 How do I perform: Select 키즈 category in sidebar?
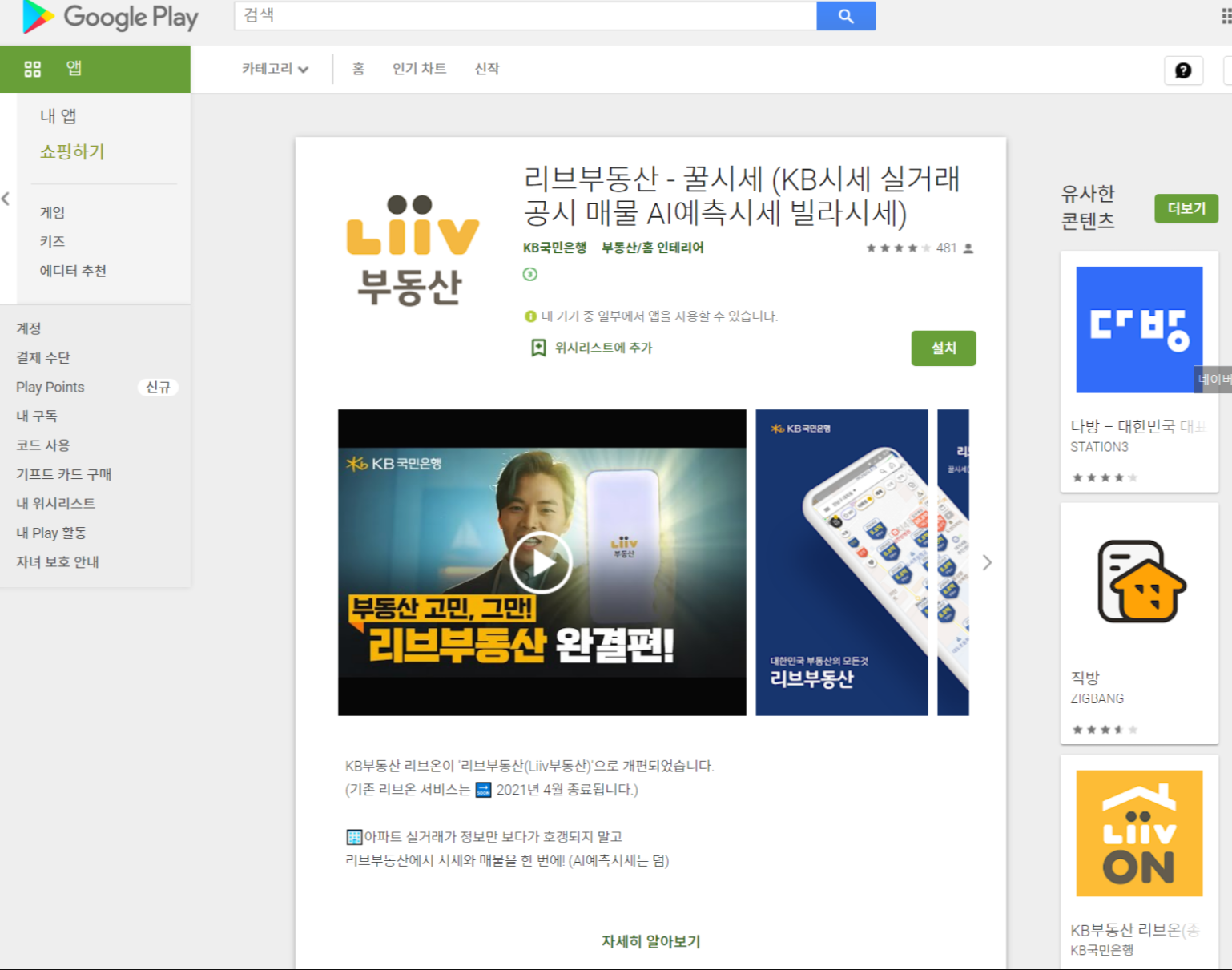coord(53,241)
